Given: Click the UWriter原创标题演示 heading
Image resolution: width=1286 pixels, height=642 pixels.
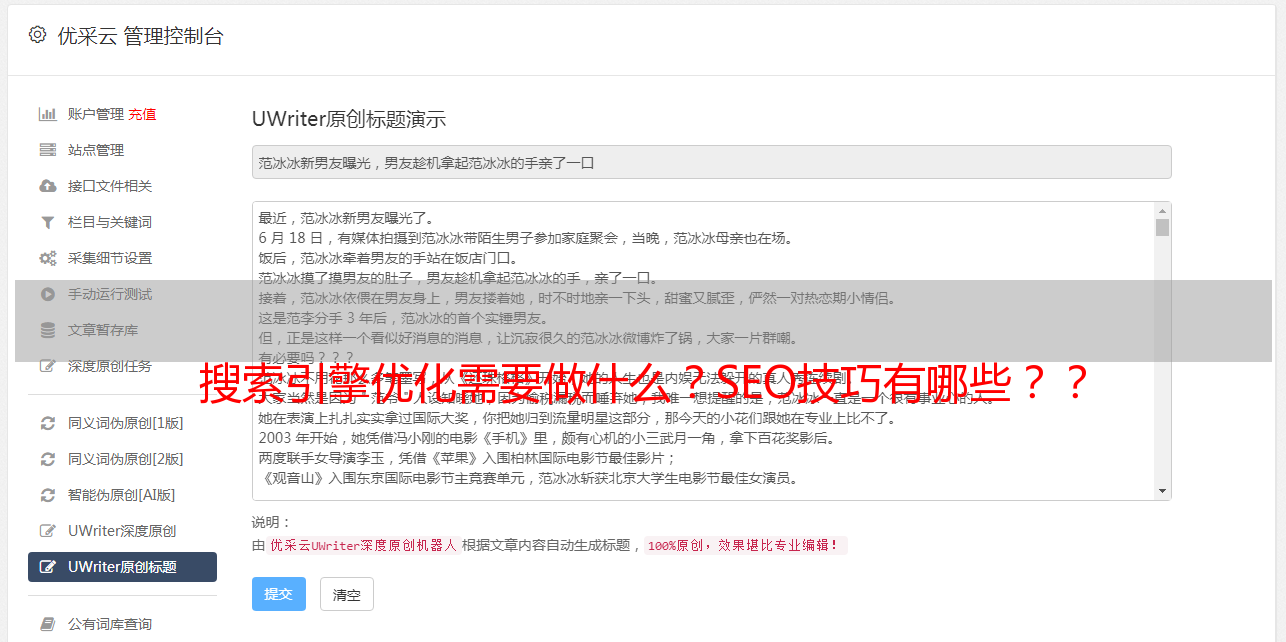Looking at the screenshot, I should [x=349, y=119].
